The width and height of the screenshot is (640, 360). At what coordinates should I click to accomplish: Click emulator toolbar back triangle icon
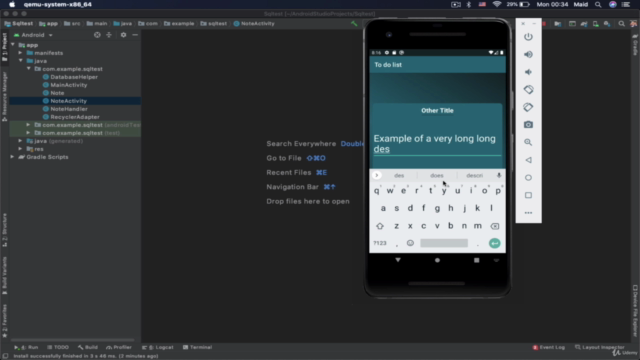pyautogui.click(x=528, y=160)
